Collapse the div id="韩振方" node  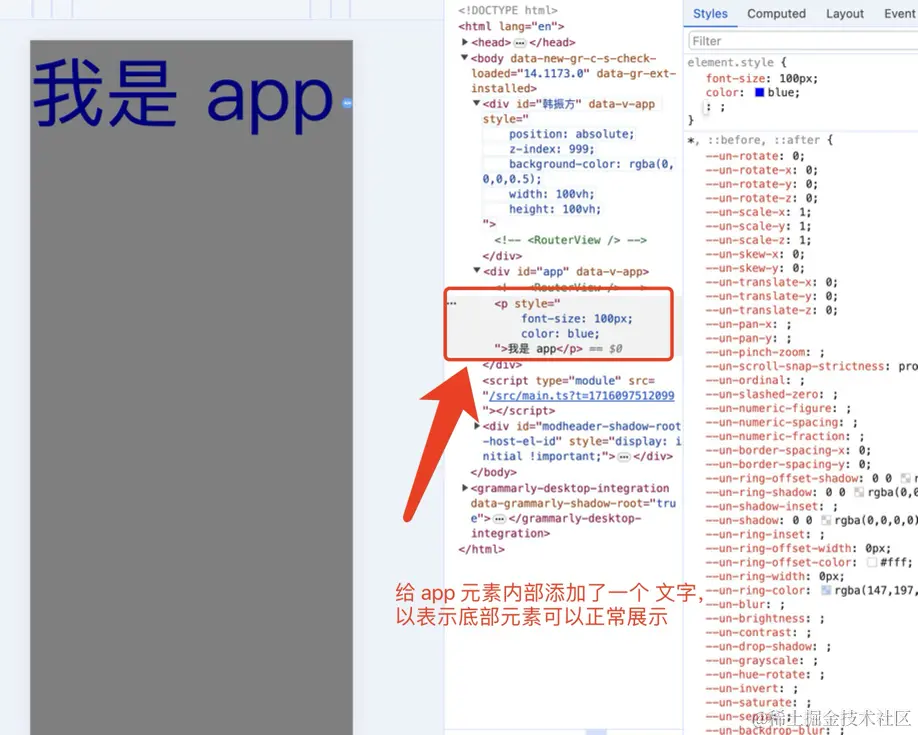click(x=477, y=103)
